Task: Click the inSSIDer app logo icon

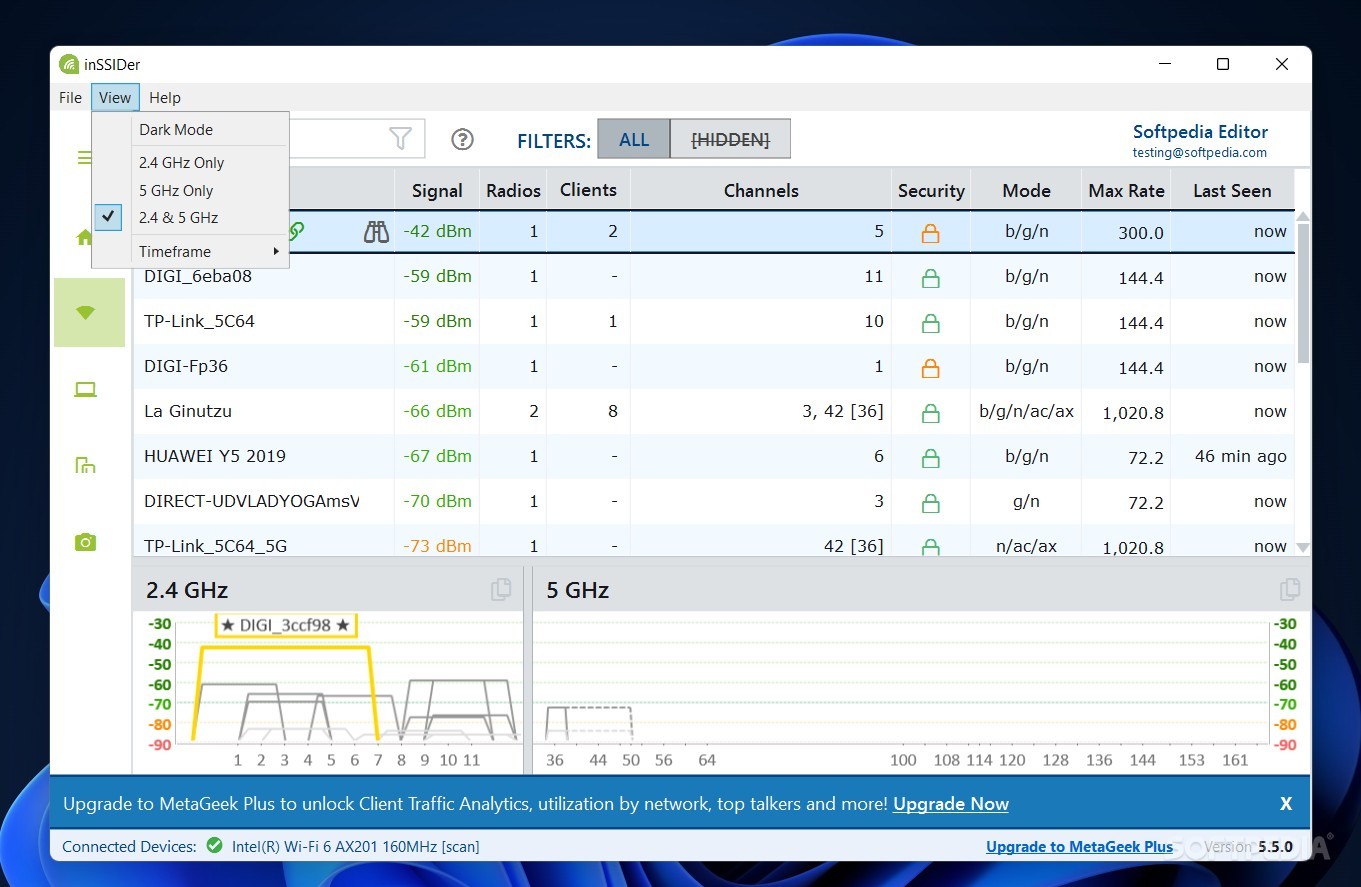Action: [69, 65]
